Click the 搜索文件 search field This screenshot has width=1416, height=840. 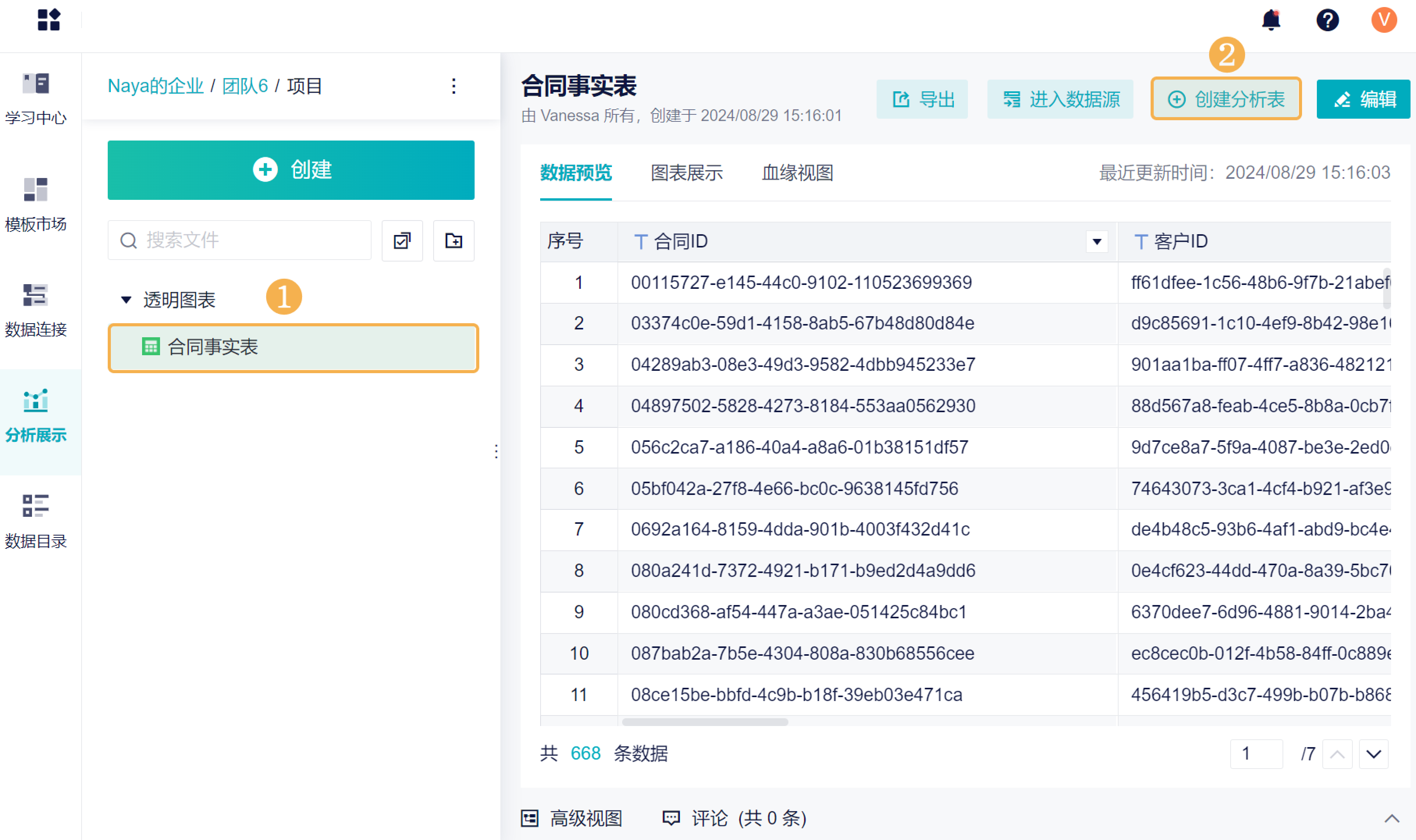point(239,240)
